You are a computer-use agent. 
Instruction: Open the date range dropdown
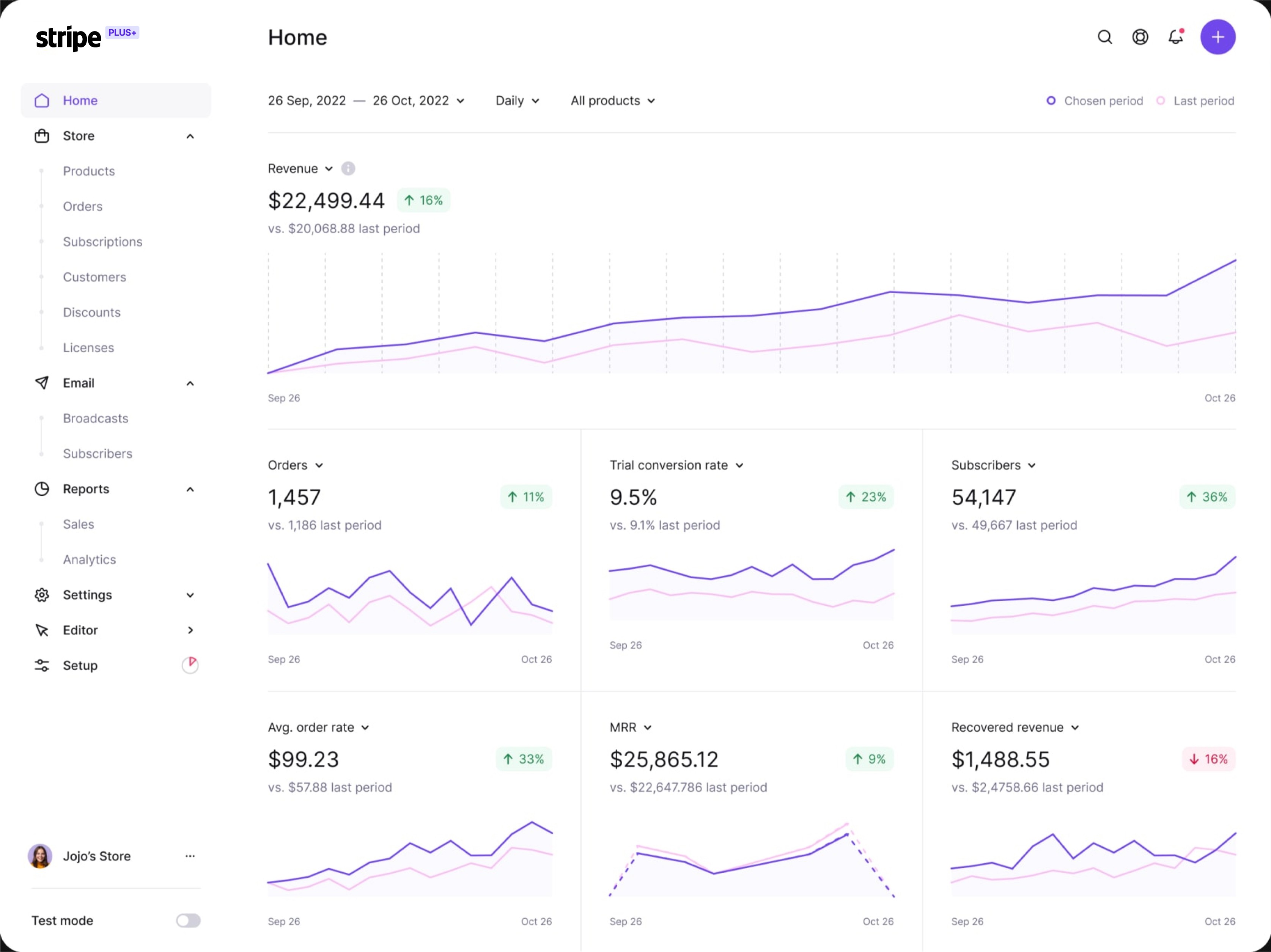point(366,101)
